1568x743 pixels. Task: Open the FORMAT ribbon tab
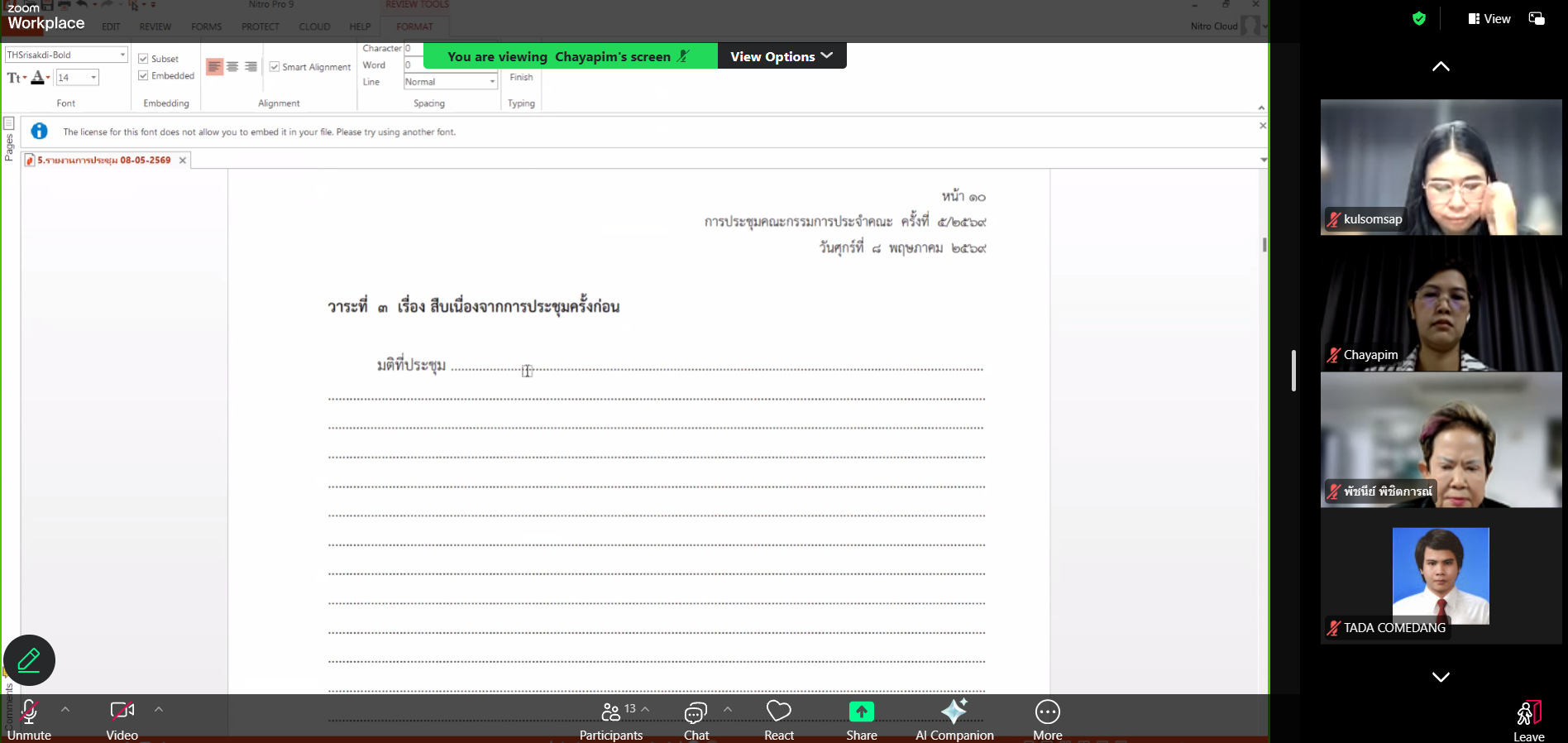pos(414,26)
